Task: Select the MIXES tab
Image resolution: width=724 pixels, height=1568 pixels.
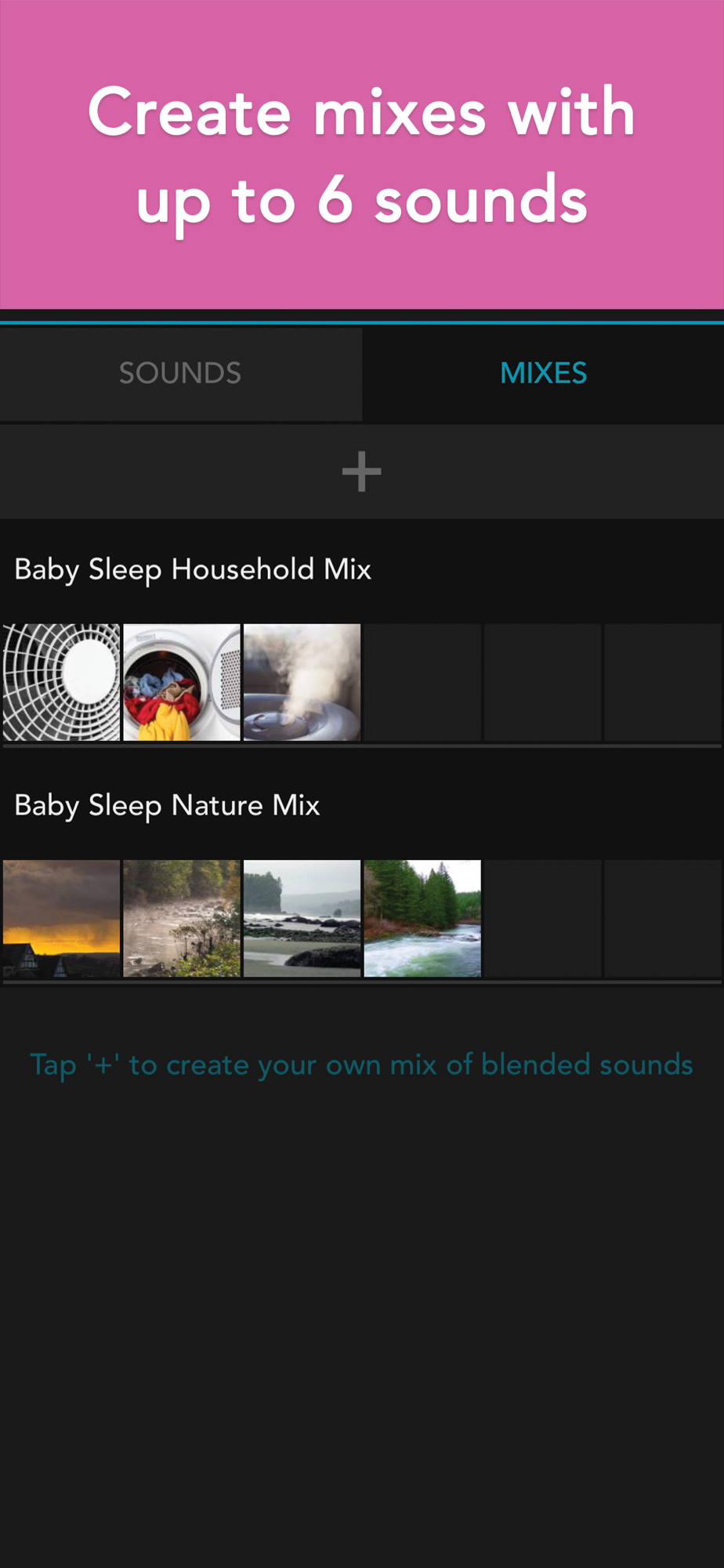Action: [543, 373]
